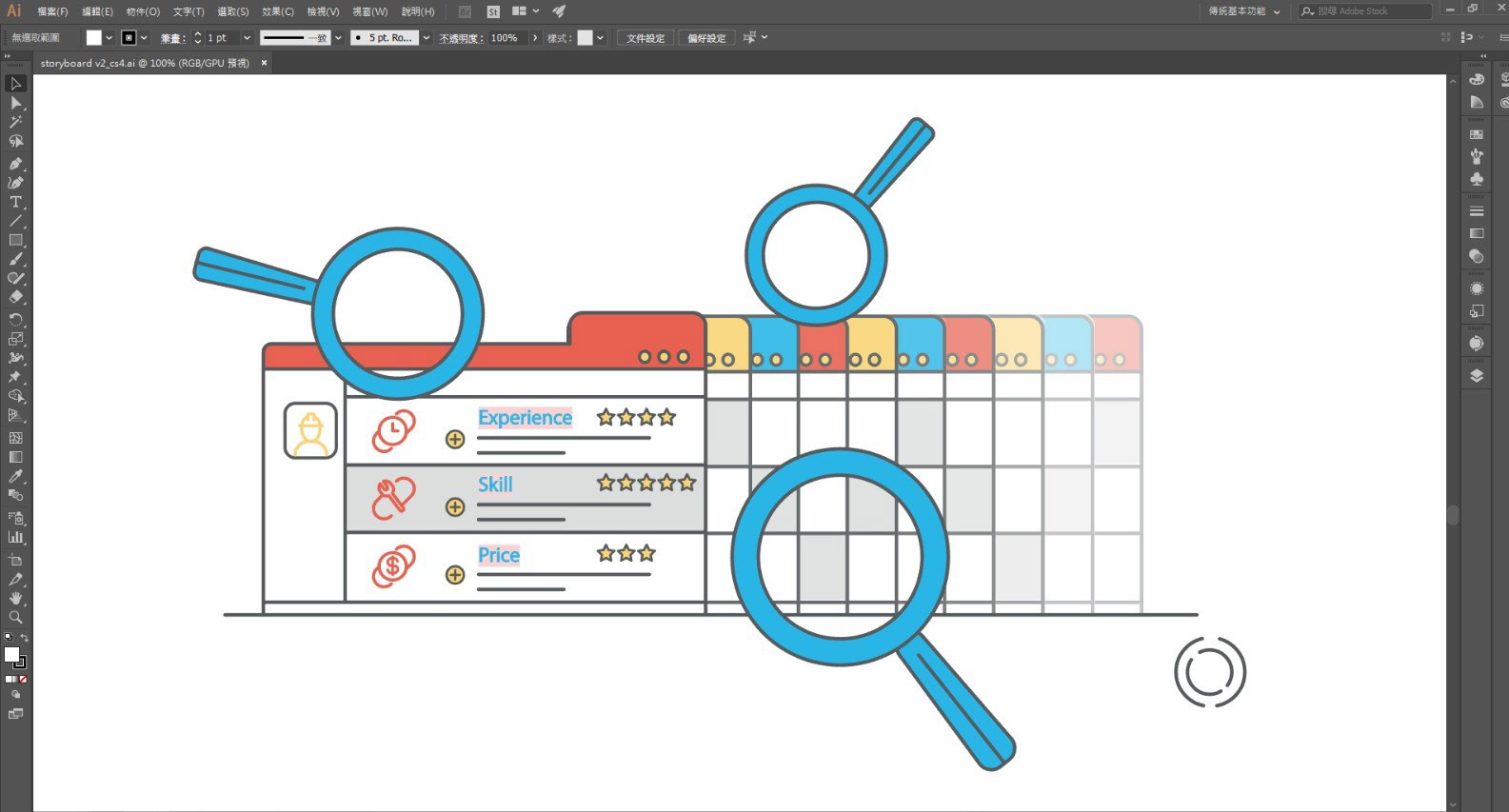Expand stroke weight 1 pt dropdown
Image resolution: width=1509 pixels, height=812 pixels.
click(x=247, y=38)
